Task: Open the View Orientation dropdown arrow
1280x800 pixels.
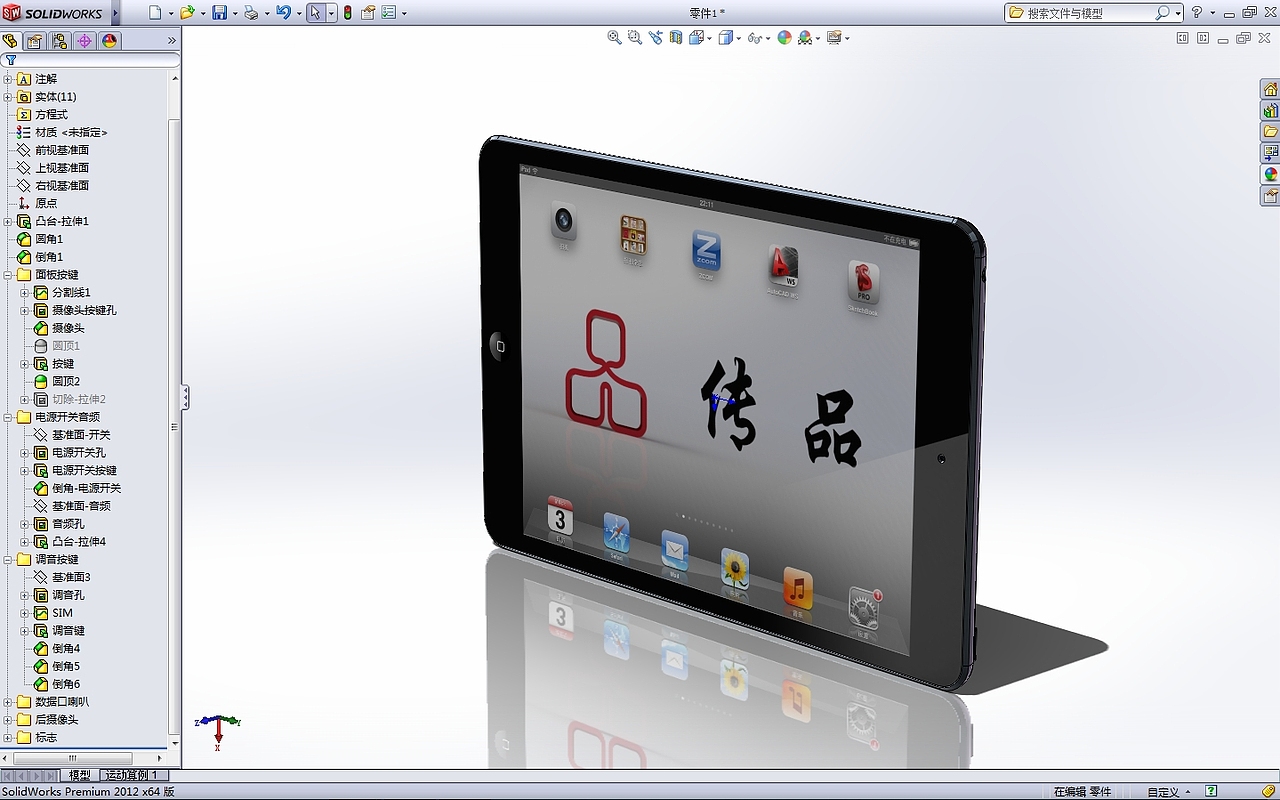Action: [x=710, y=38]
